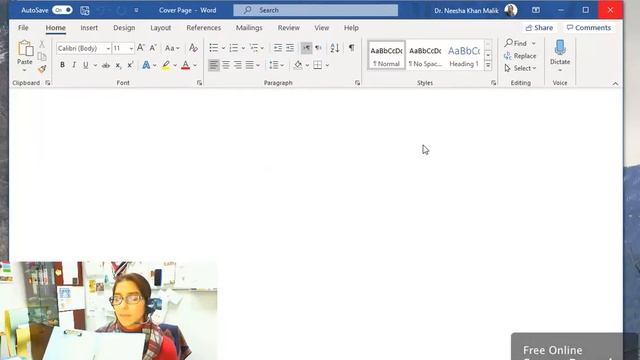
Task: Increase paragraph indent
Action: pos(290,48)
